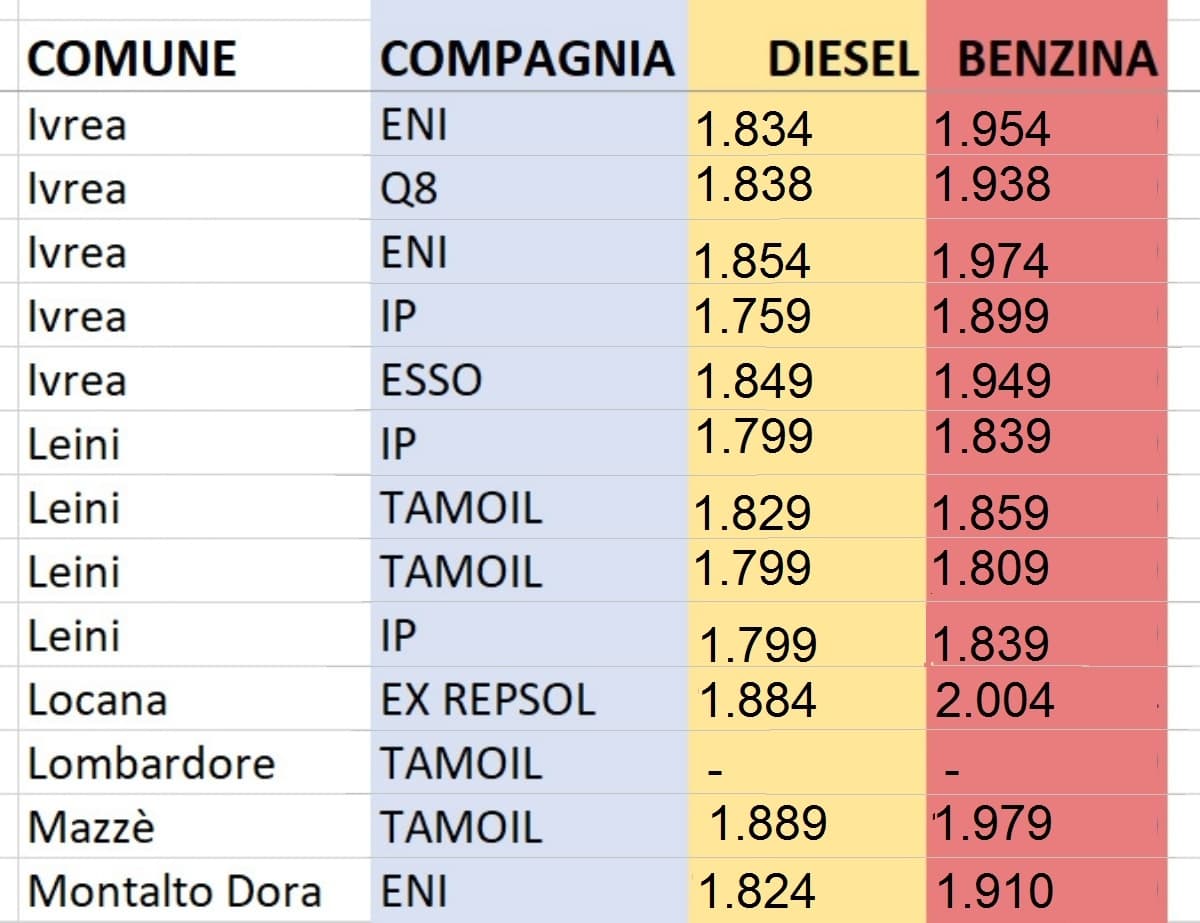Select the Q8 company cell
Screen dimensions: 1200x923
tap(410, 188)
